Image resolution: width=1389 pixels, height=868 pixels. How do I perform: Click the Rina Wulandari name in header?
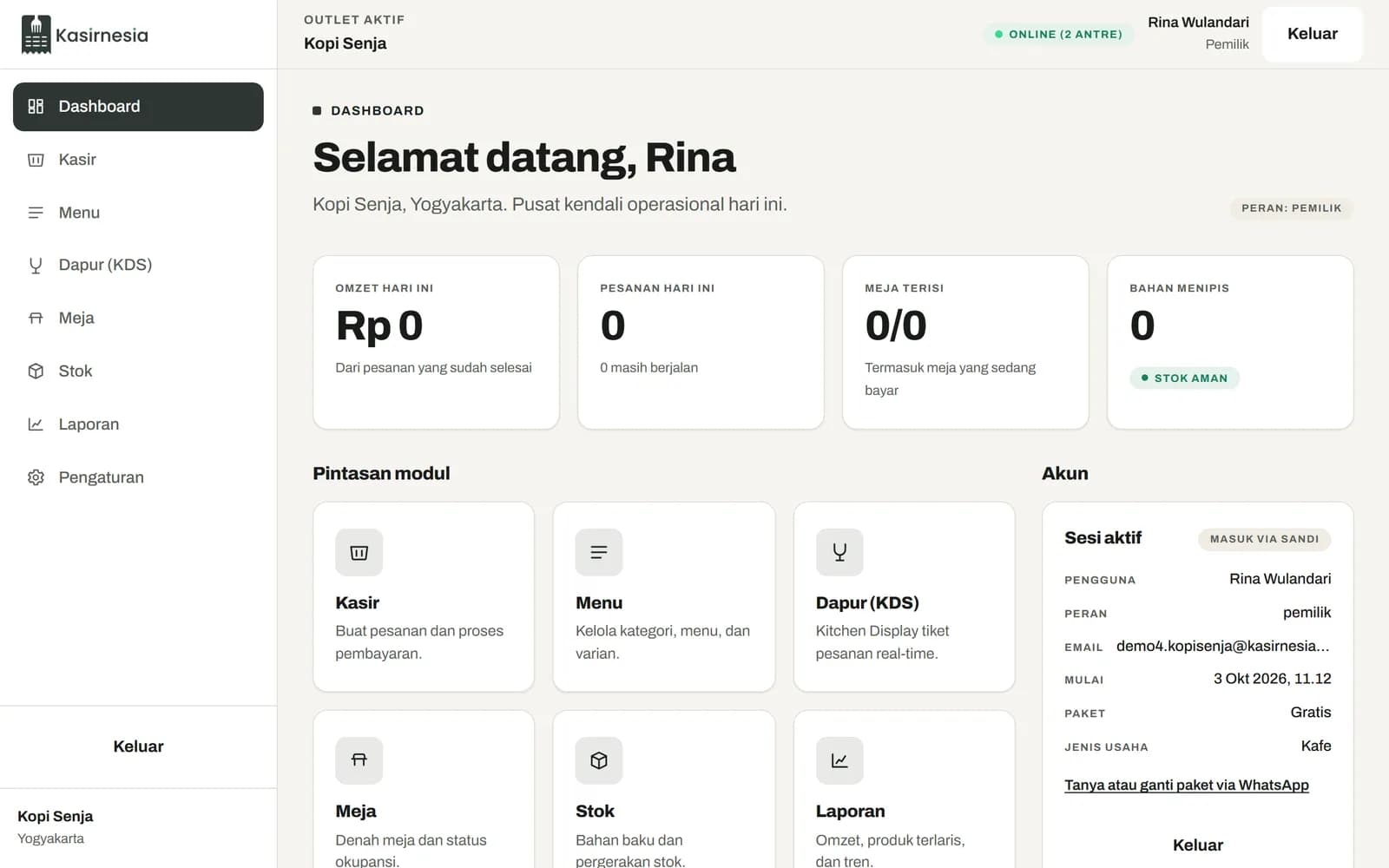tap(1198, 23)
